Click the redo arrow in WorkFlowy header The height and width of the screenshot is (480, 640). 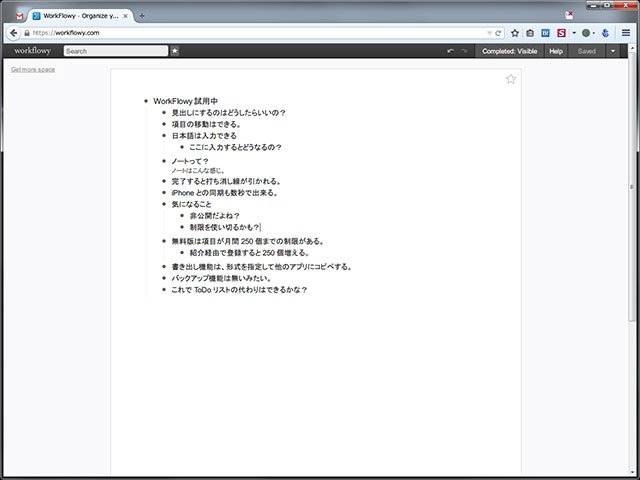point(464,51)
